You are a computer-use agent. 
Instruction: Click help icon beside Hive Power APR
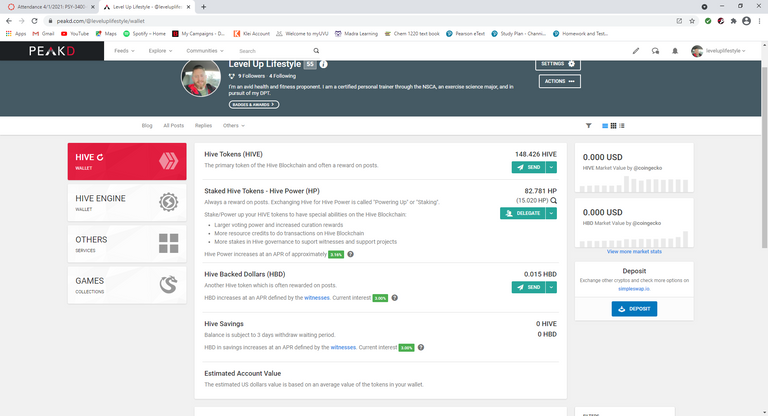pyautogui.click(x=350, y=254)
